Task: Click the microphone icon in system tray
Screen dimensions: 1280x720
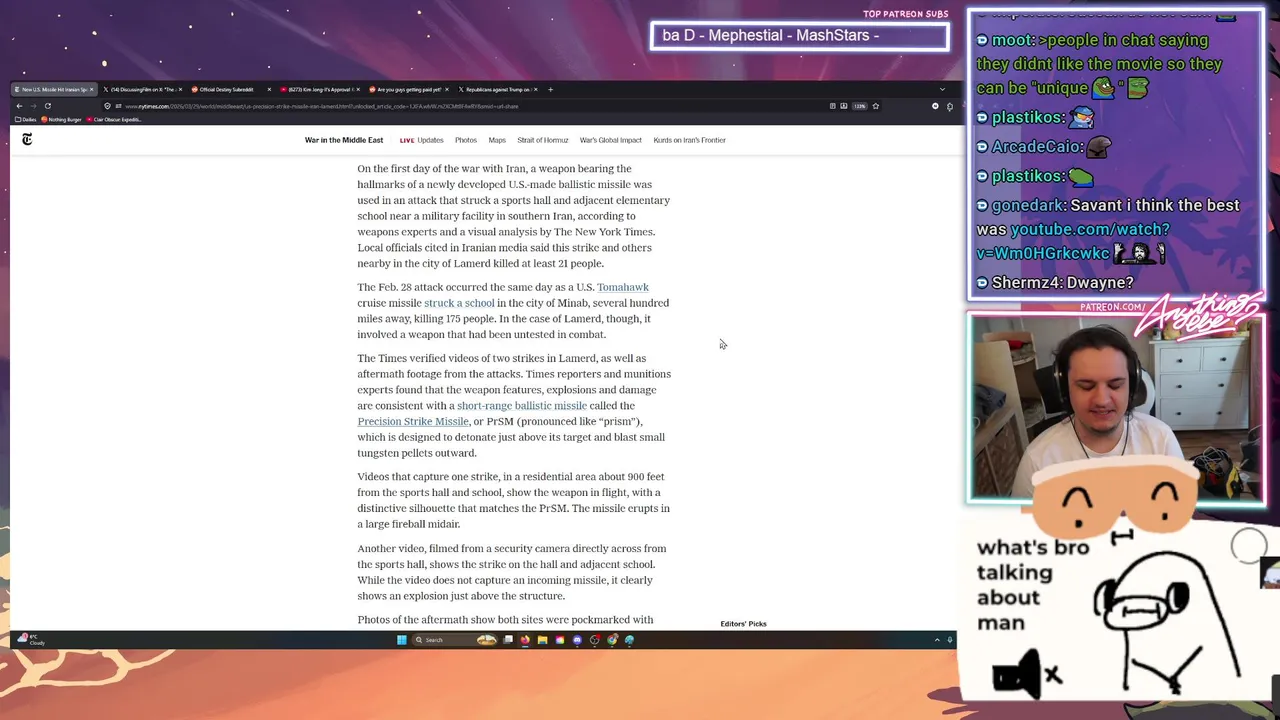Action: 950,640
